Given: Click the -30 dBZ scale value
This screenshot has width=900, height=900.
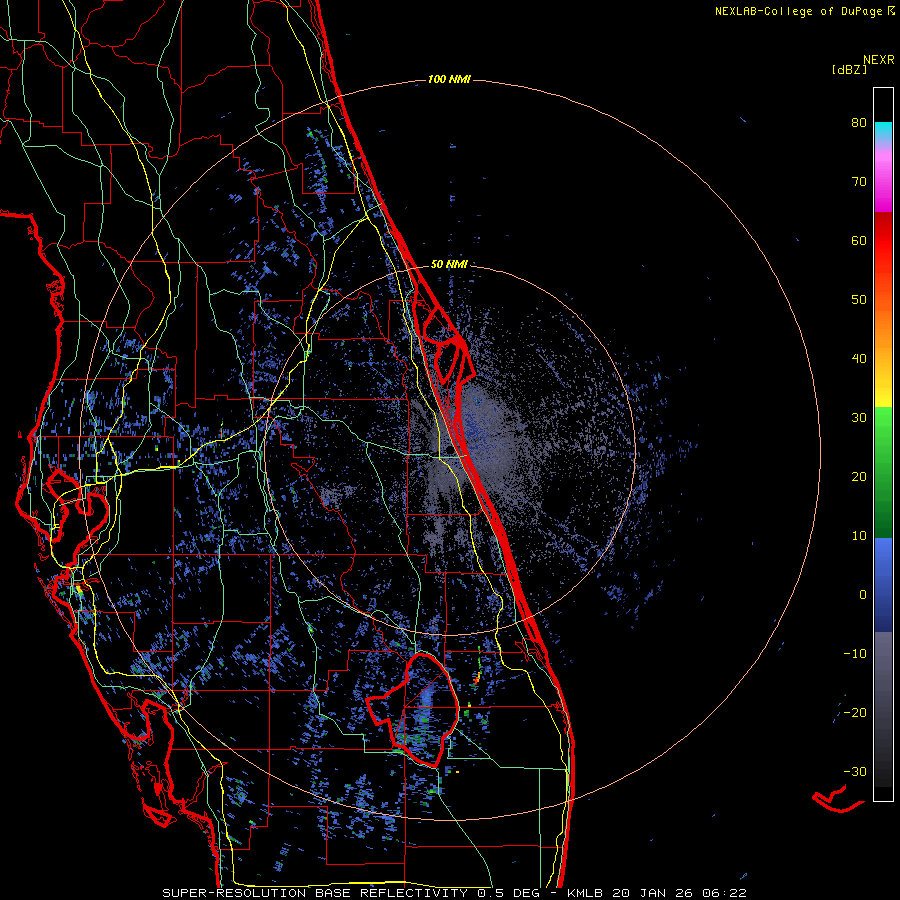Looking at the screenshot, I should (x=855, y=771).
